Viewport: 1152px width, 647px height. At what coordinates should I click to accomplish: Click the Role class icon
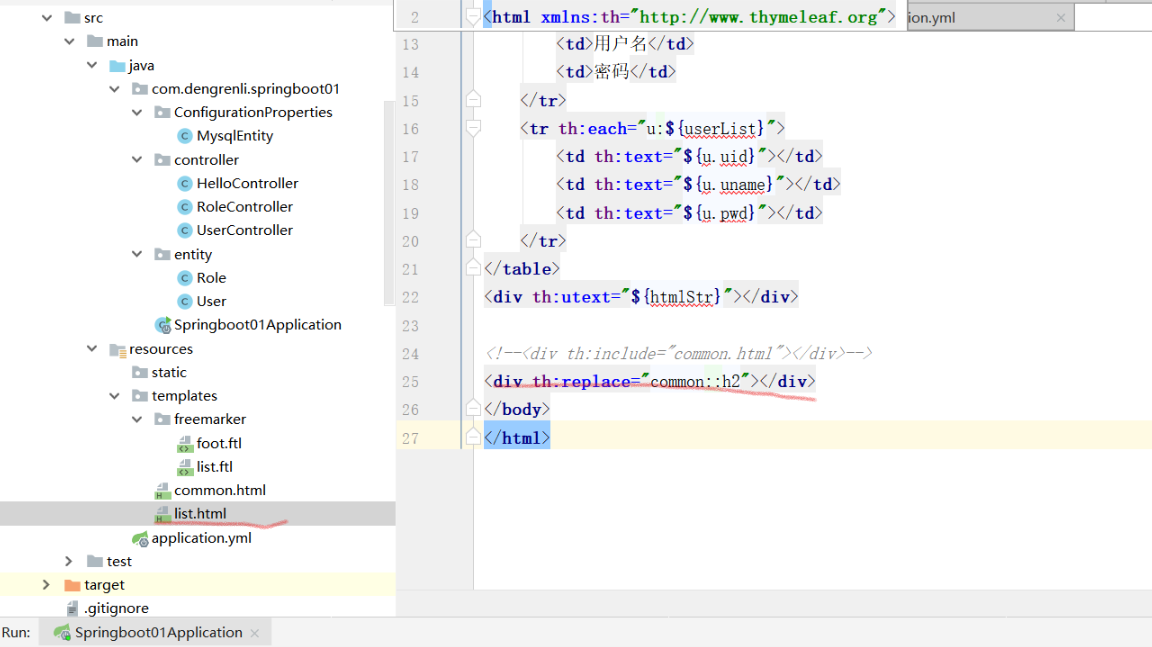(185, 278)
